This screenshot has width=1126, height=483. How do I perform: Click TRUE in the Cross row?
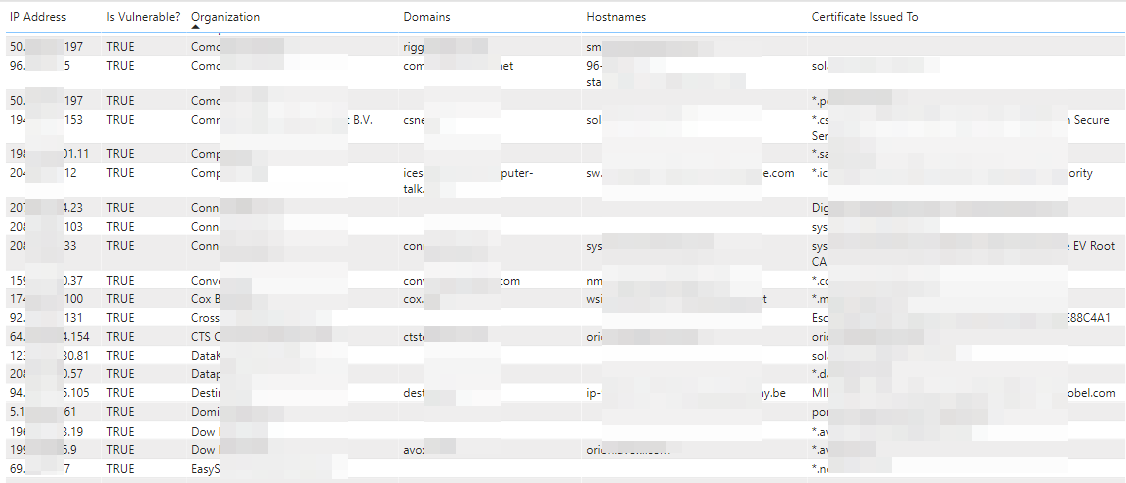(x=121, y=317)
